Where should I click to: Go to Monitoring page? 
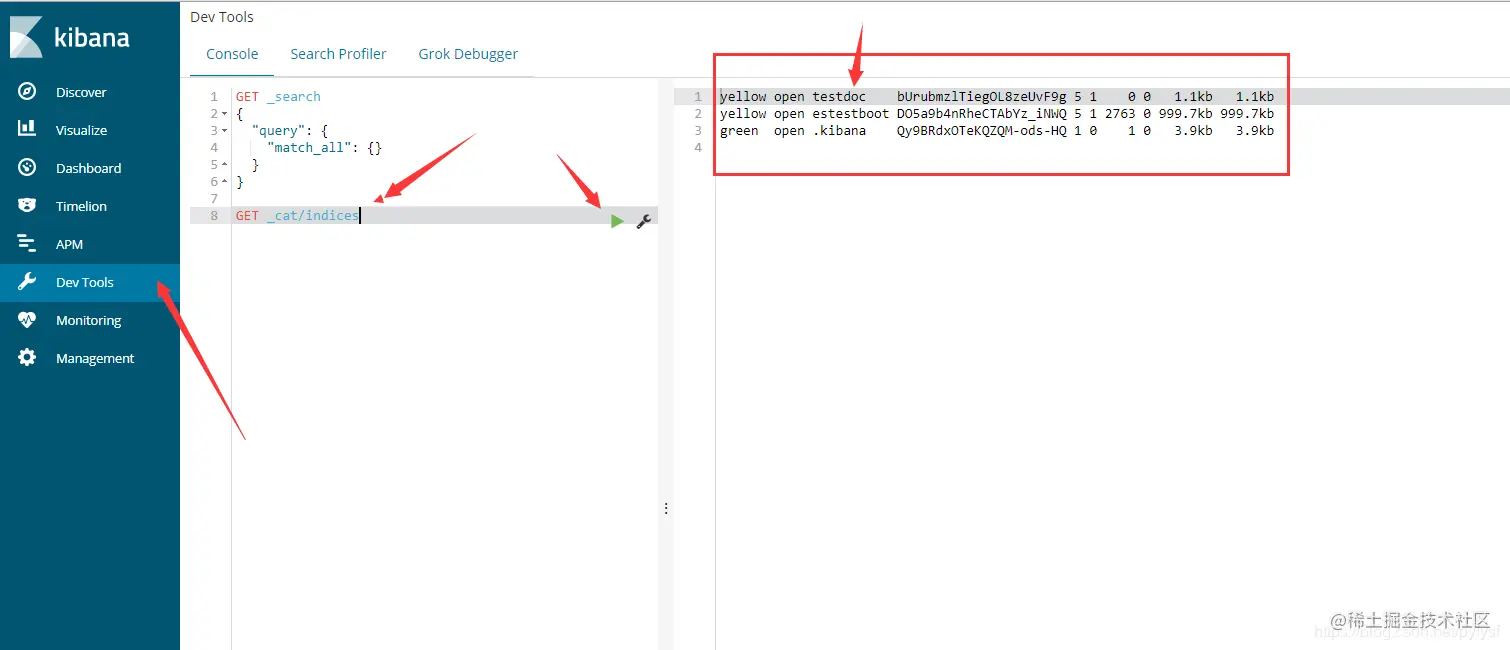point(88,320)
